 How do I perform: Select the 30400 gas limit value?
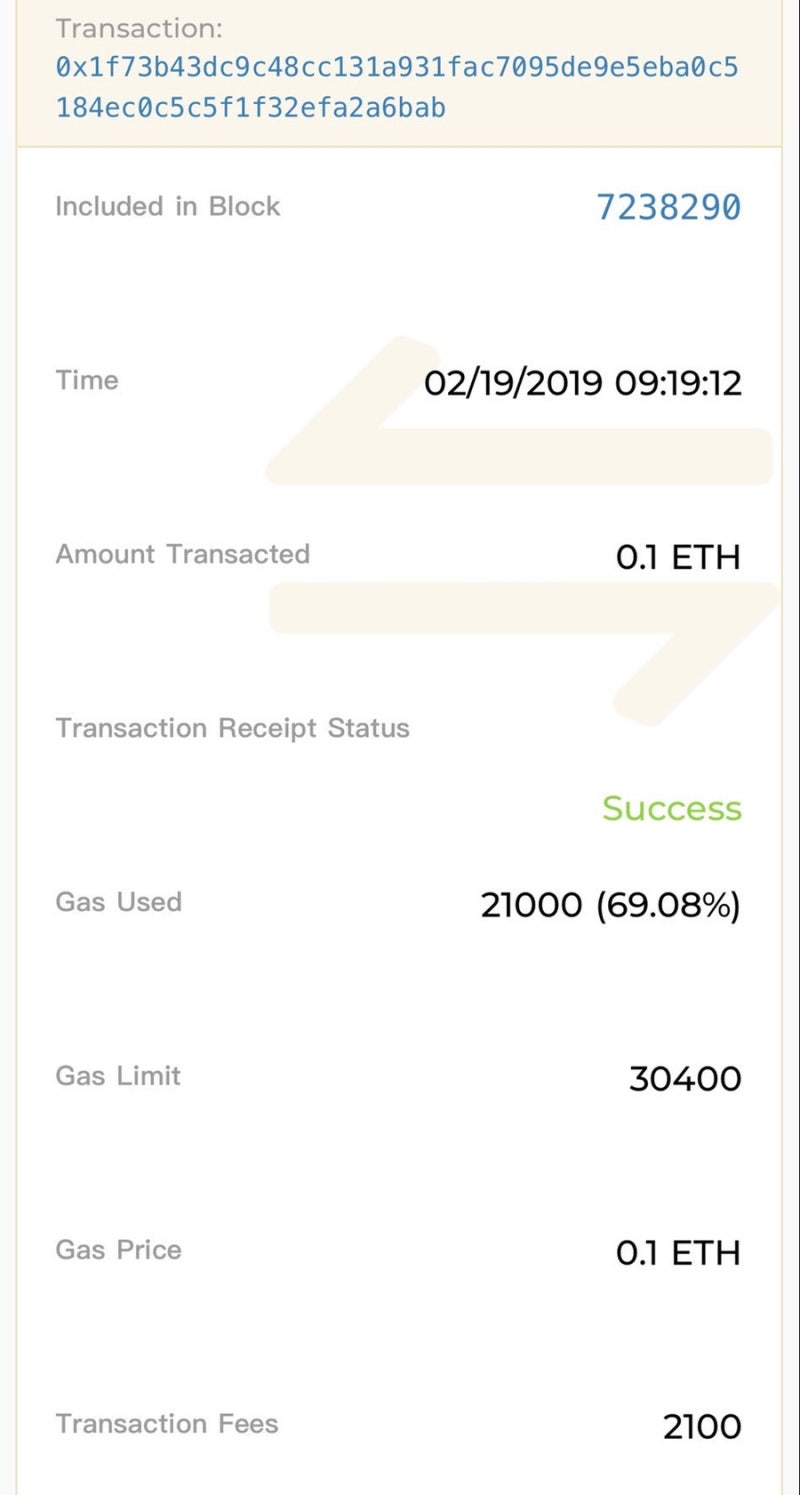pyautogui.click(x=684, y=1079)
